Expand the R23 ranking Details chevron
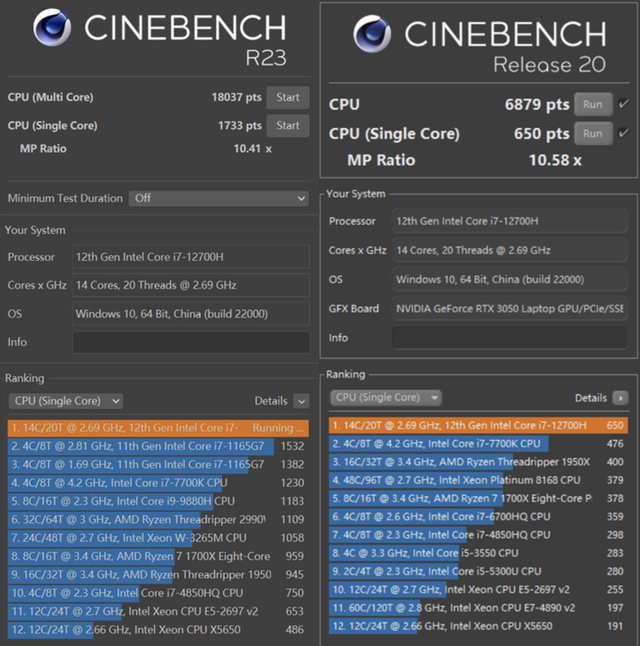Screen dimensions: 640x646 [301, 401]
